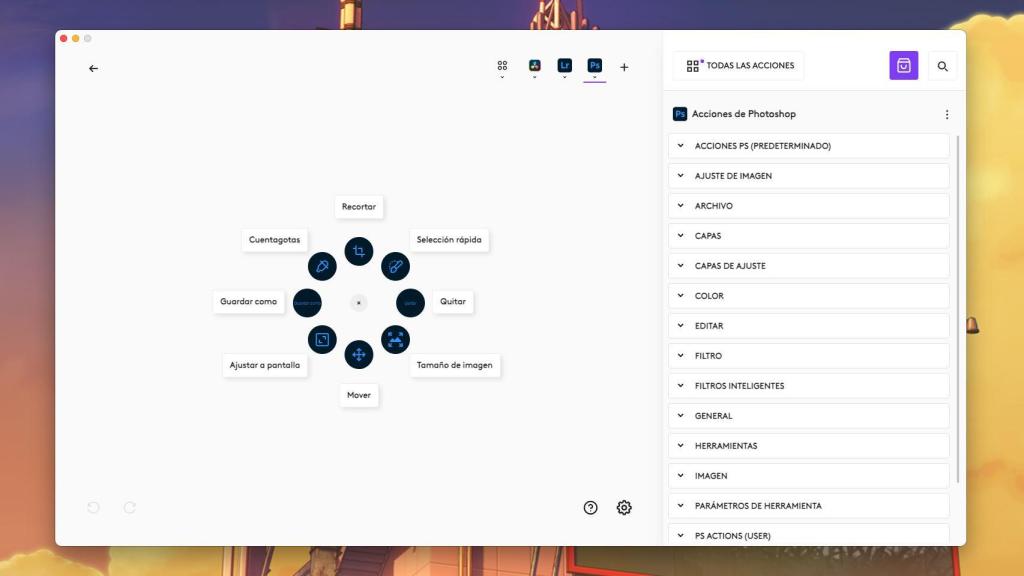The image size is (1024, 576).
Task: Add a new profile with plus button
Action: (624, 68)
